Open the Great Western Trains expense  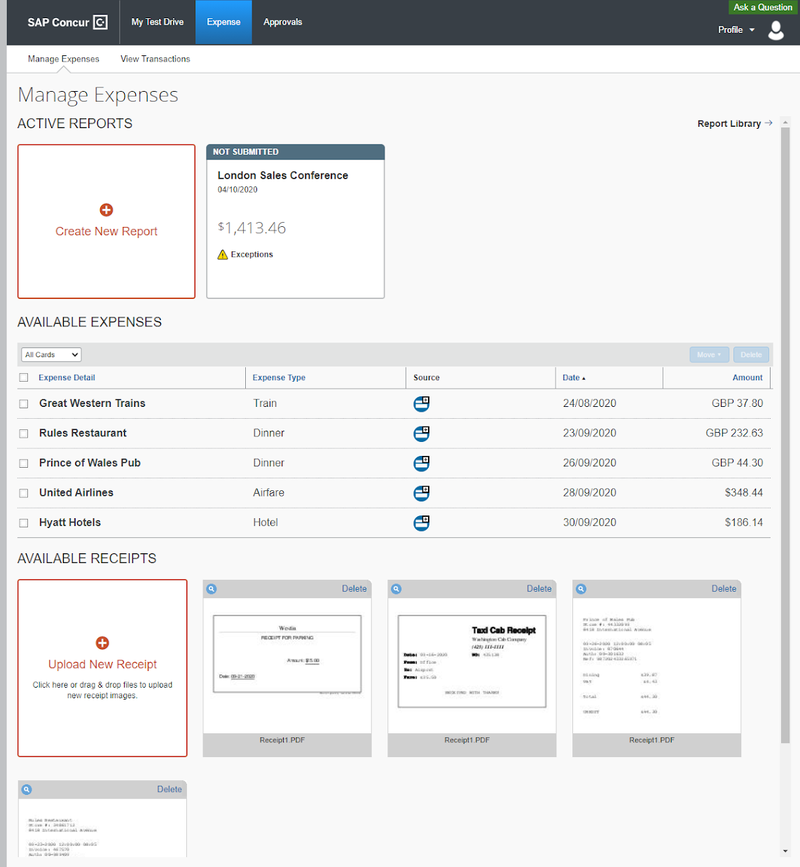[92, 404]
